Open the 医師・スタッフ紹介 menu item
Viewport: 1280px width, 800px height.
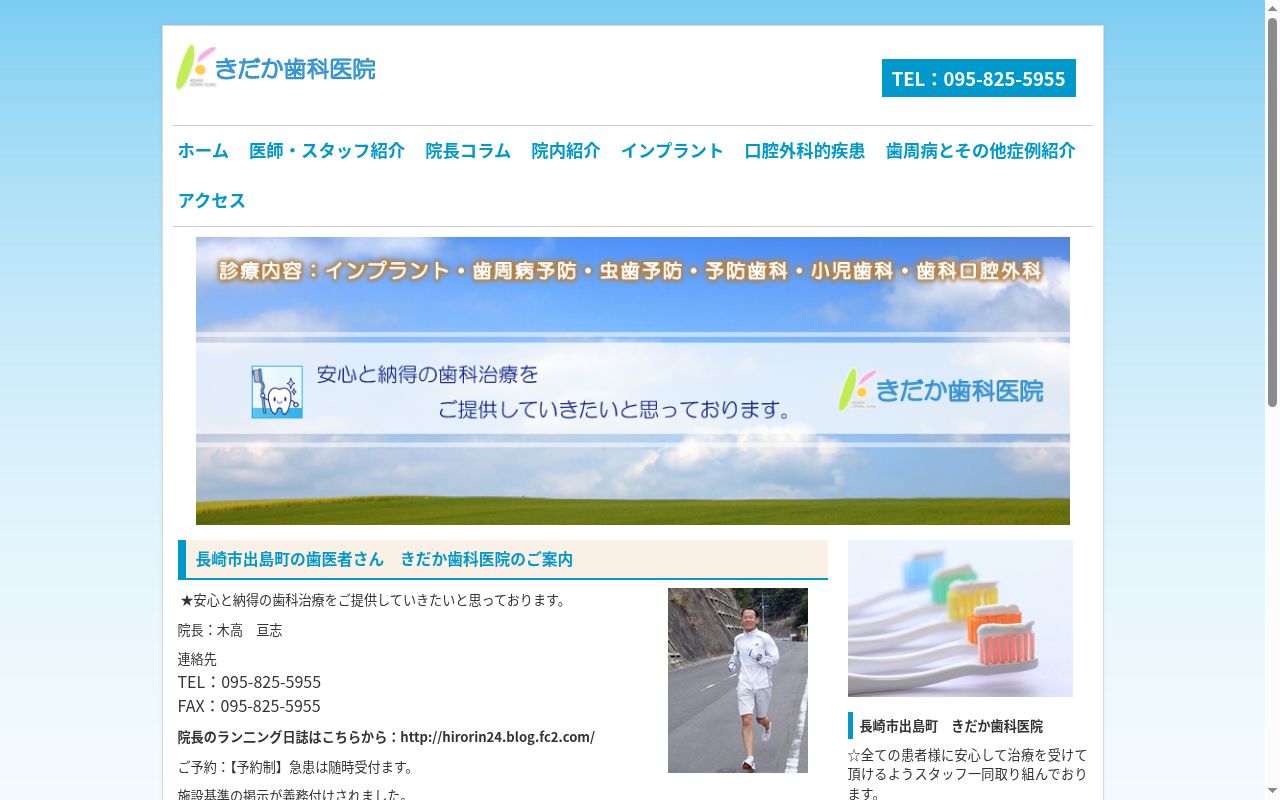[327, 150]
